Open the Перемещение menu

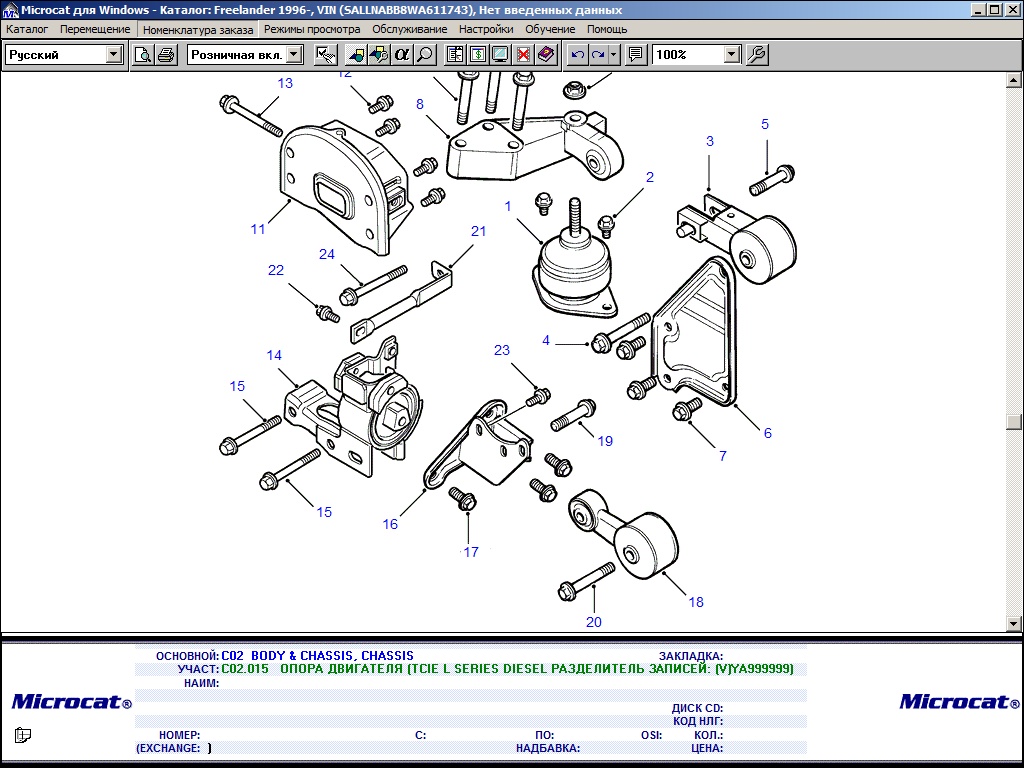[x=95, y=29]
